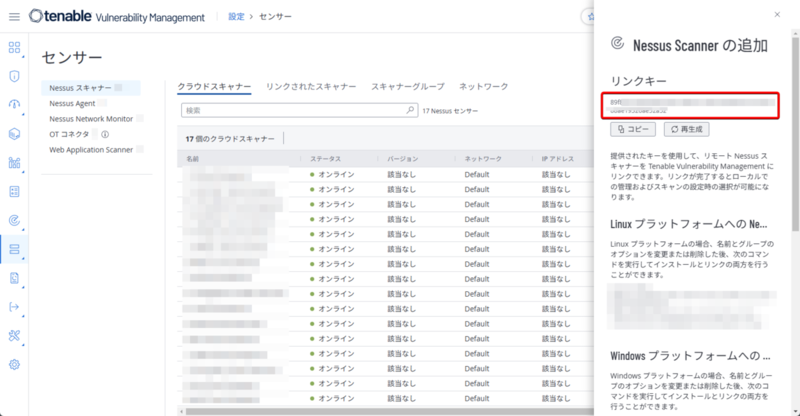Open the export arrow icon in sidebar
This screenshot has height=416, width=800.
[14, 307]
